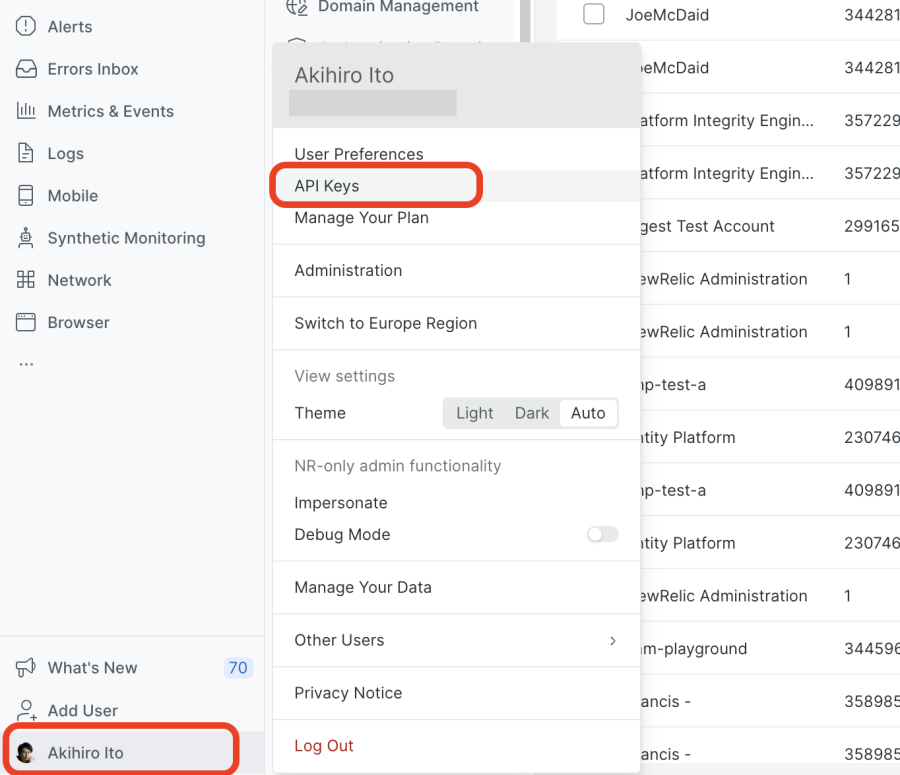Screen dimensions: 900x775
Task: Open Errors Inbox tray icon
Action: tap(26, 69)
